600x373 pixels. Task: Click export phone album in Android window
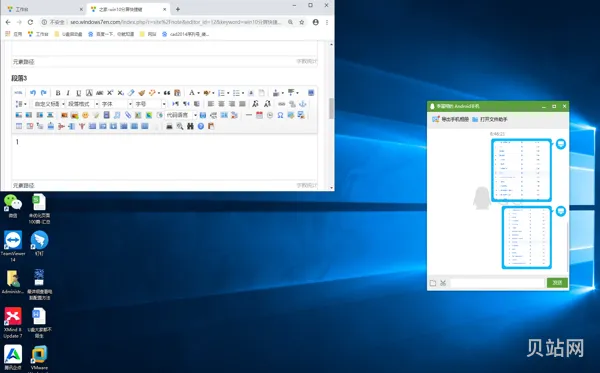(450, 119)
